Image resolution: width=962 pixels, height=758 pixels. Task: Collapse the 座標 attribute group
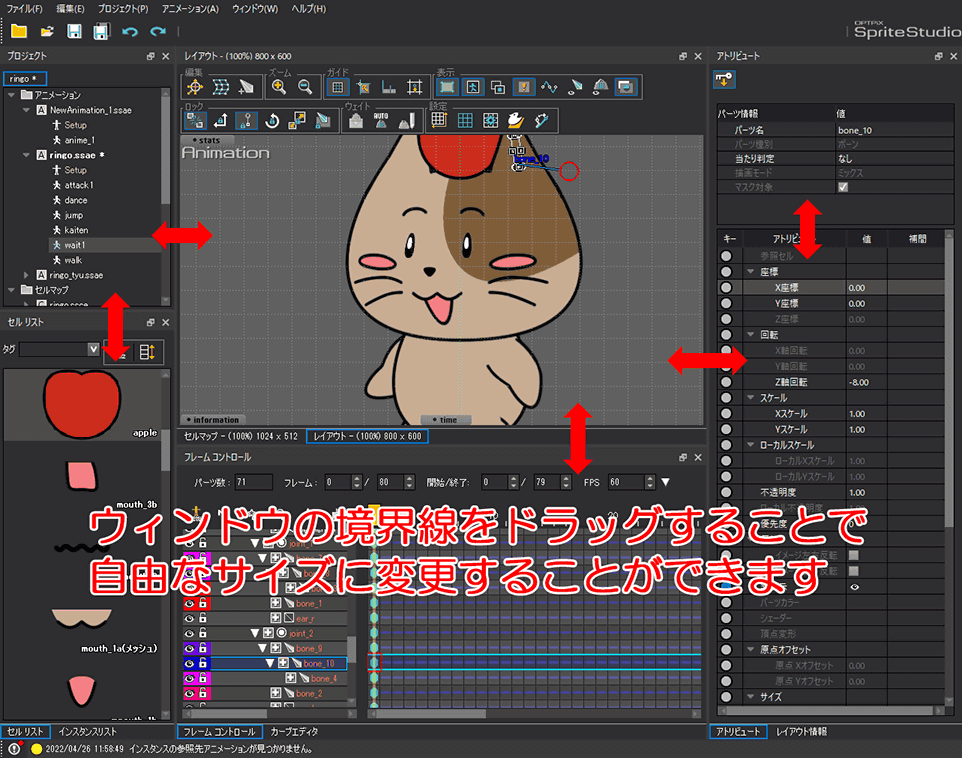click(x=750, y=271)
